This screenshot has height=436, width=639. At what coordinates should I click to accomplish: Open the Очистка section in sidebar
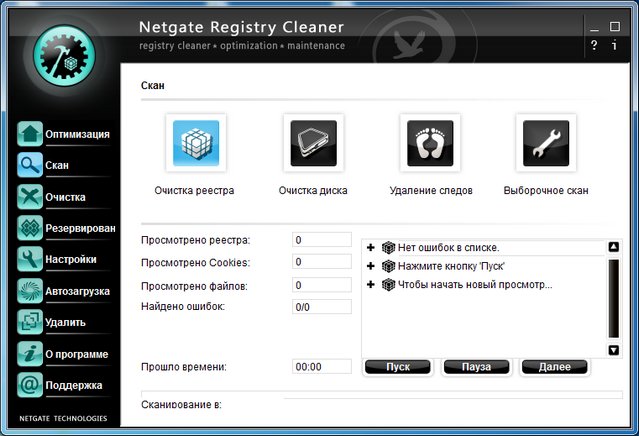tap(65, 197)
